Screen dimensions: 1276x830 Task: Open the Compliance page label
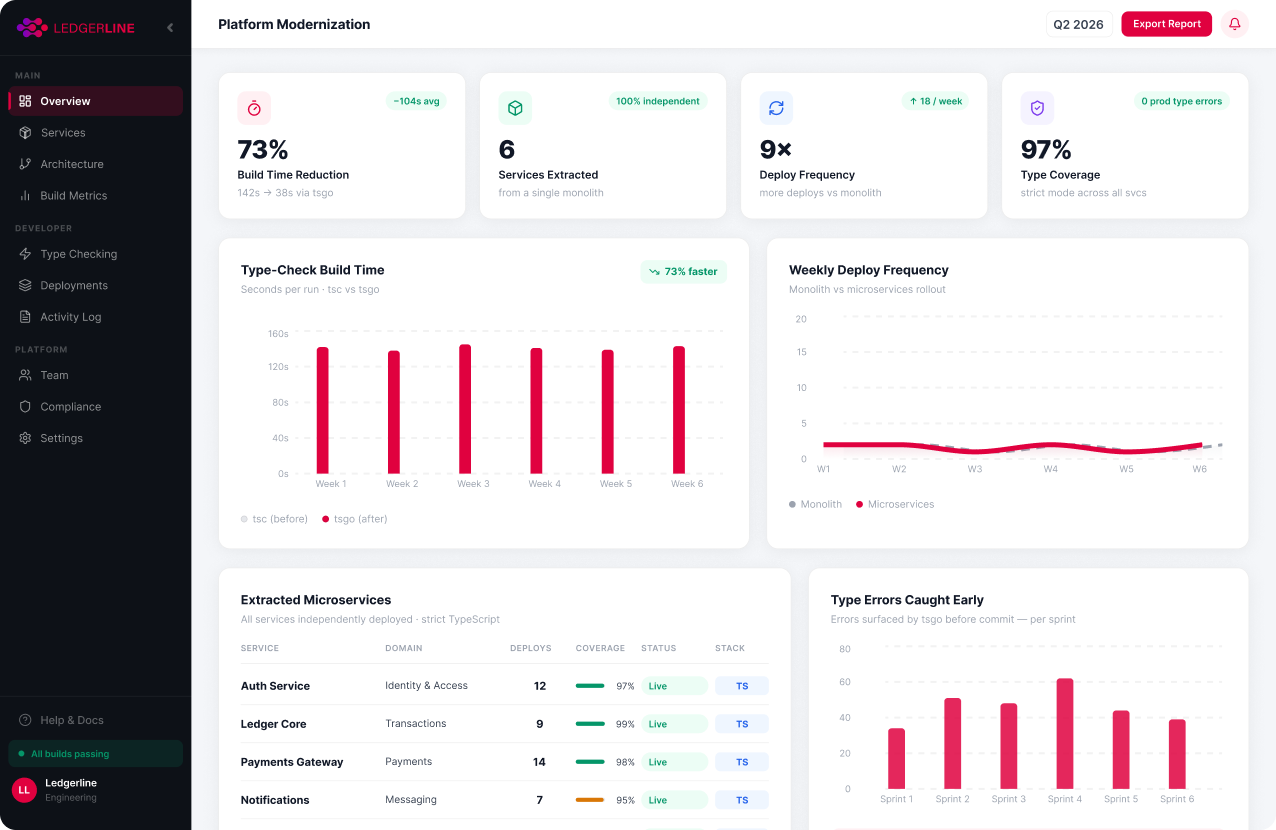tap(71, 407)
